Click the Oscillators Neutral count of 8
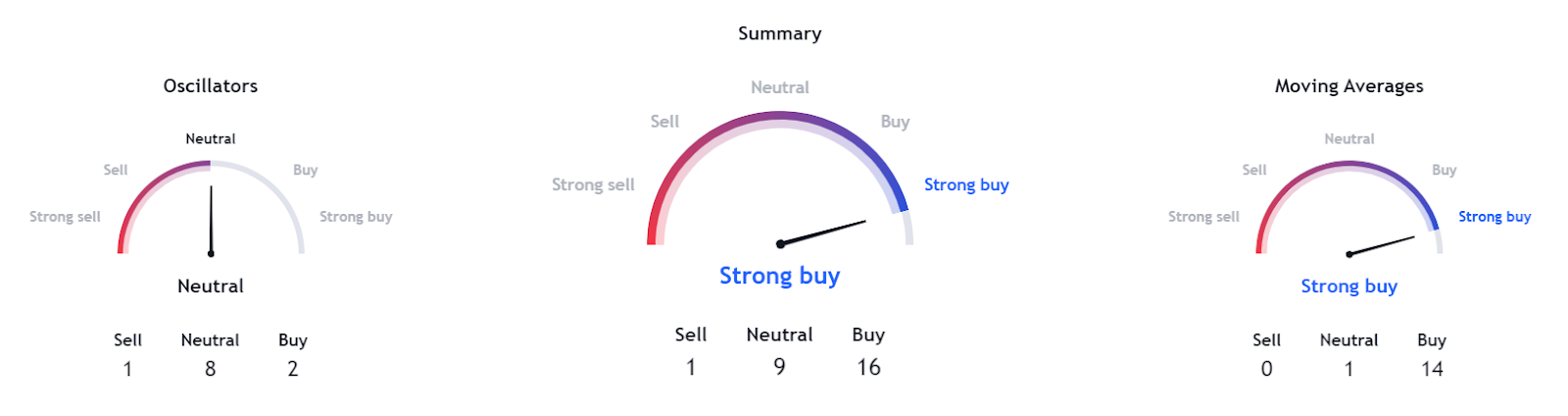 click(x=211, y=369)
